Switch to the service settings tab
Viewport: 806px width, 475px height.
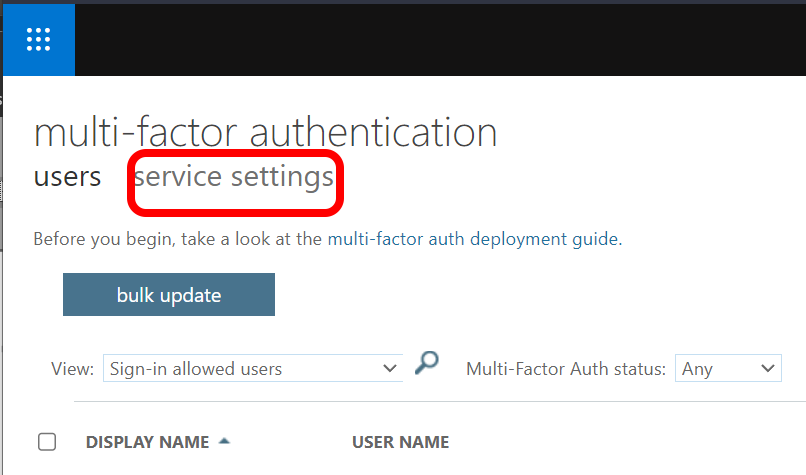point(234,177)
